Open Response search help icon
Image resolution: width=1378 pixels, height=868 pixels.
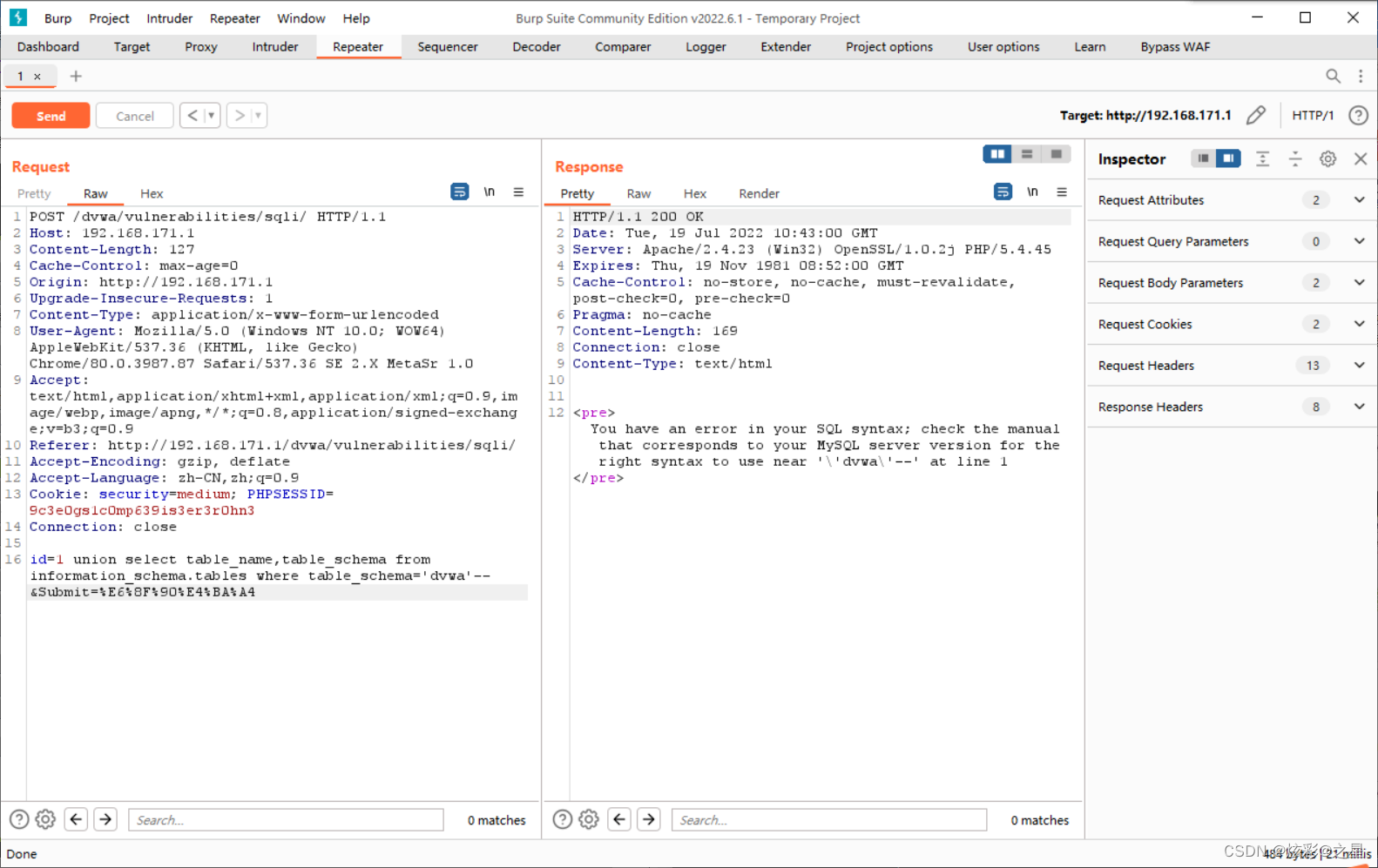pyautogui.click(x=563, y=819)
